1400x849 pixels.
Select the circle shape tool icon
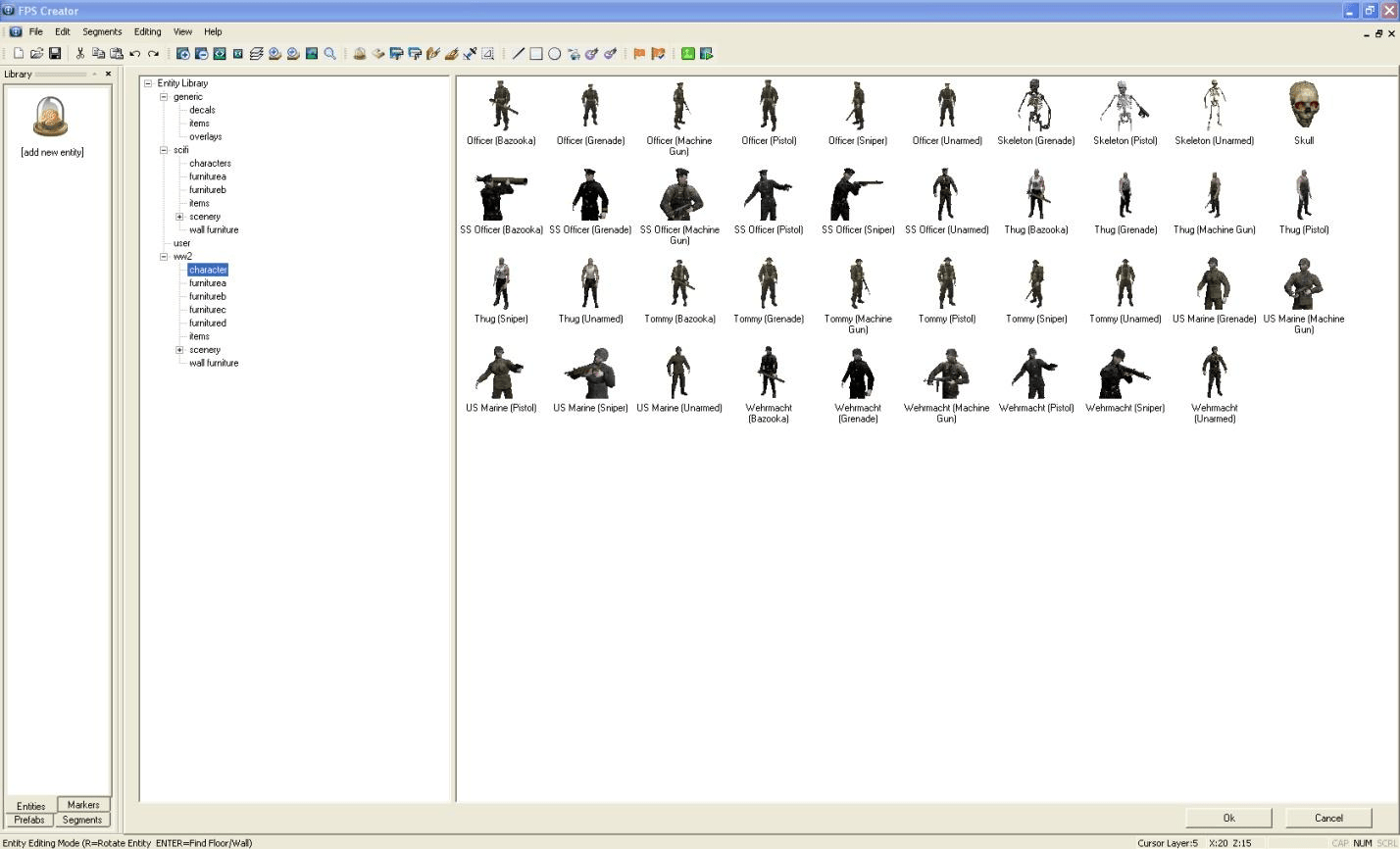(x=555, y=54)
